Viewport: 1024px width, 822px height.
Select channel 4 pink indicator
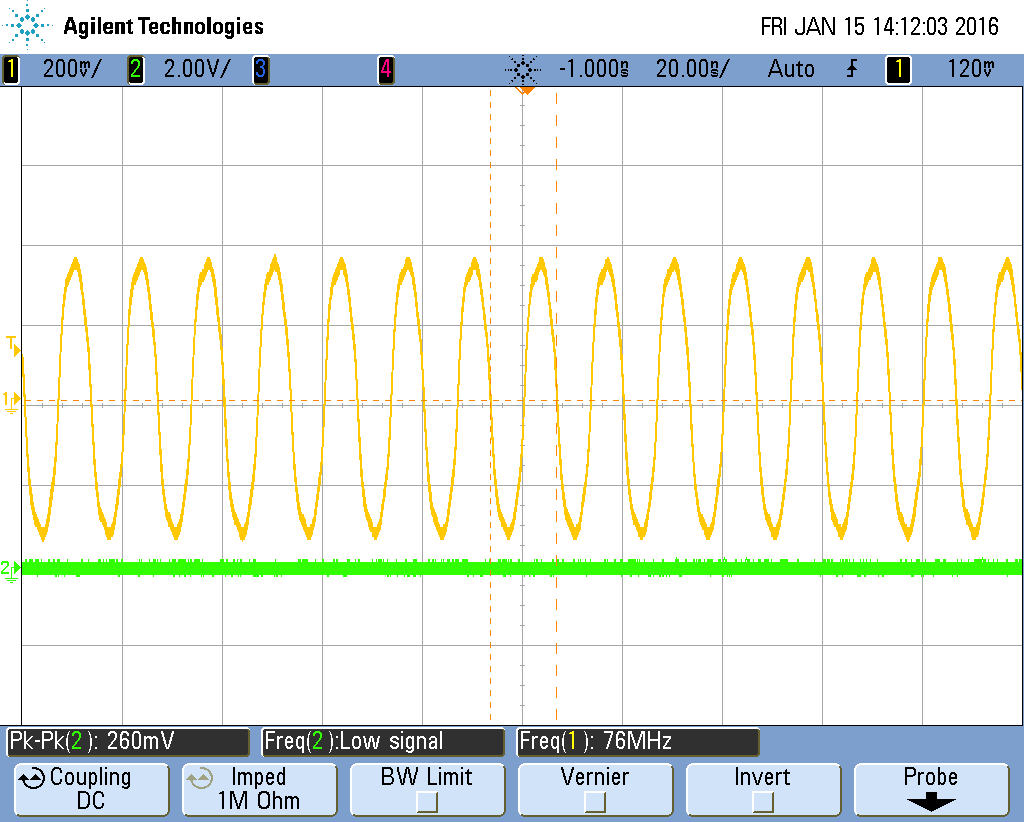click(x=386, y=69)
